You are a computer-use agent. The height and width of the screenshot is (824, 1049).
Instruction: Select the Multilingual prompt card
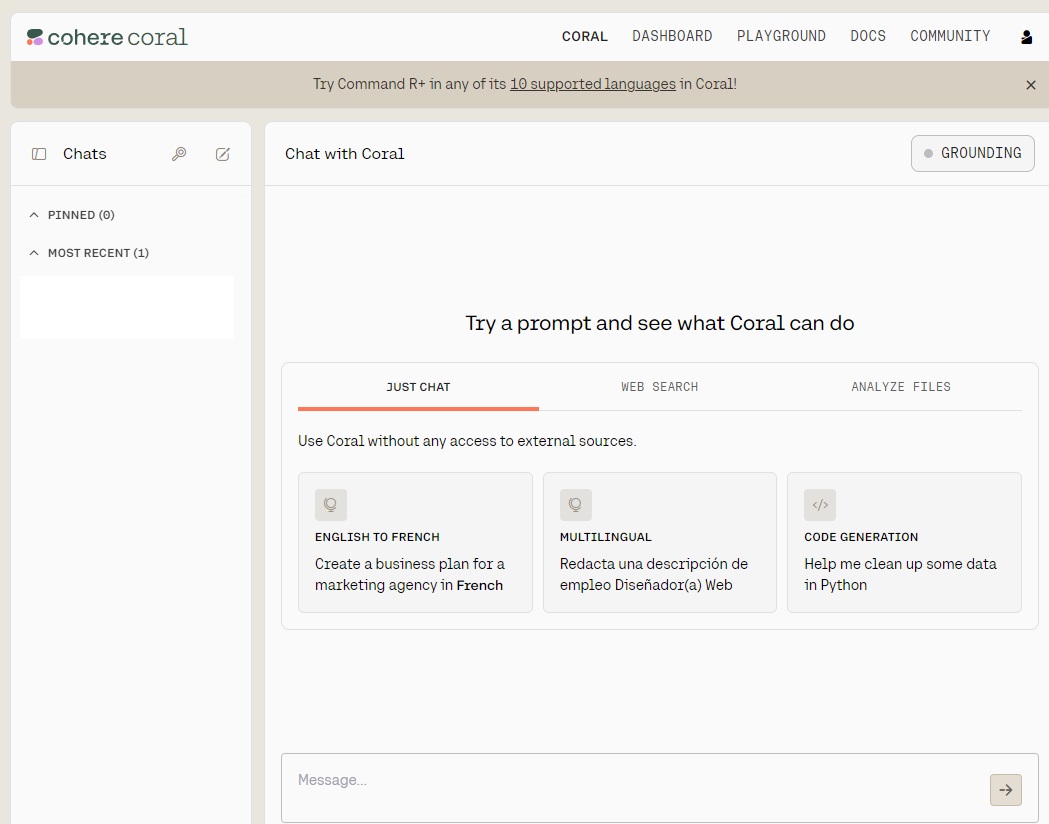659,542
